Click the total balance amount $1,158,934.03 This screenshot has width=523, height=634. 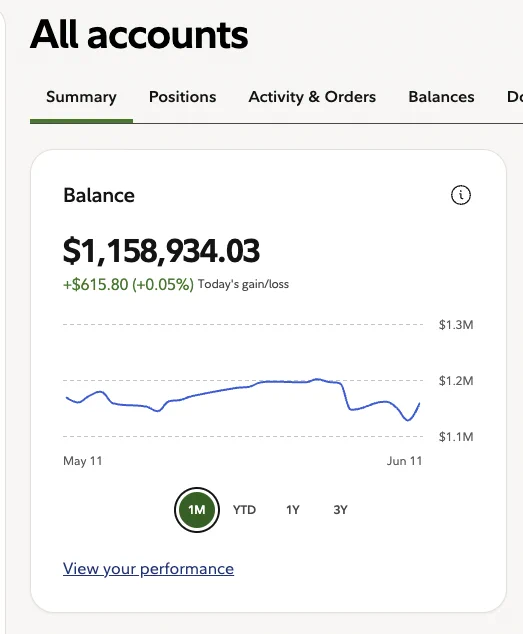tap(161, 251)
